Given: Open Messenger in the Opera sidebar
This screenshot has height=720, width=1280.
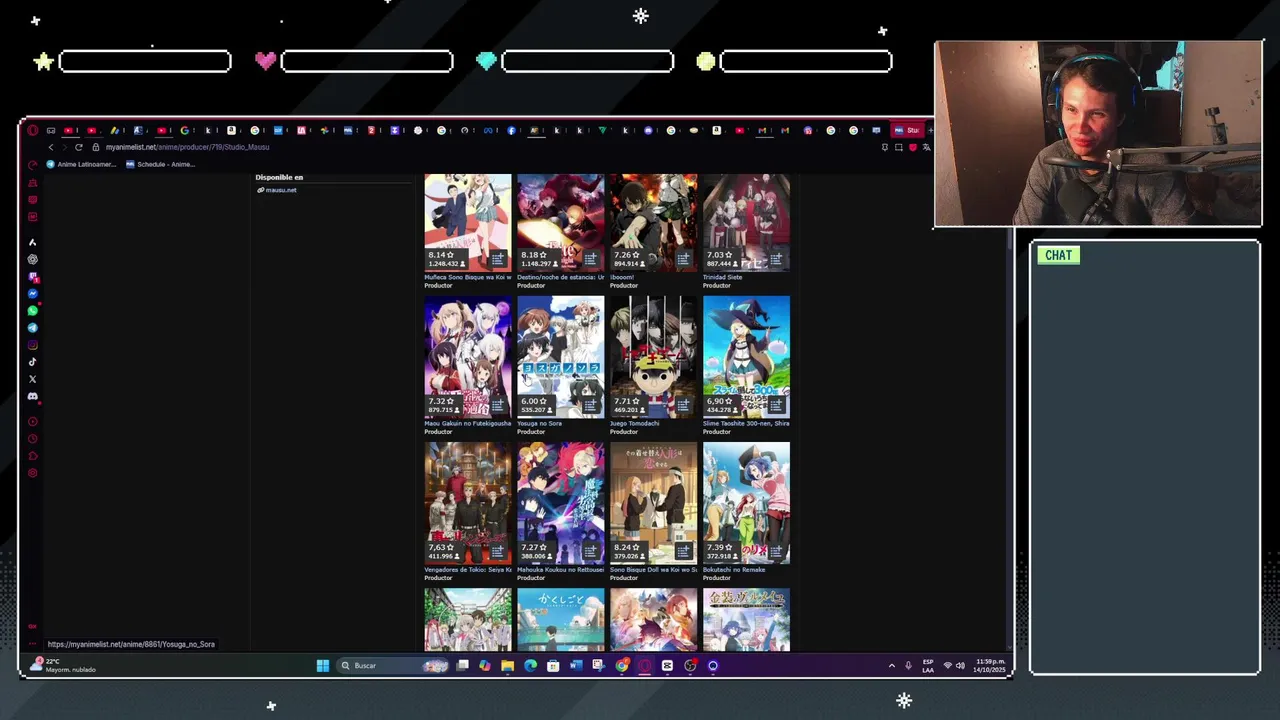Looking at the screenshot, I should 33,294.
